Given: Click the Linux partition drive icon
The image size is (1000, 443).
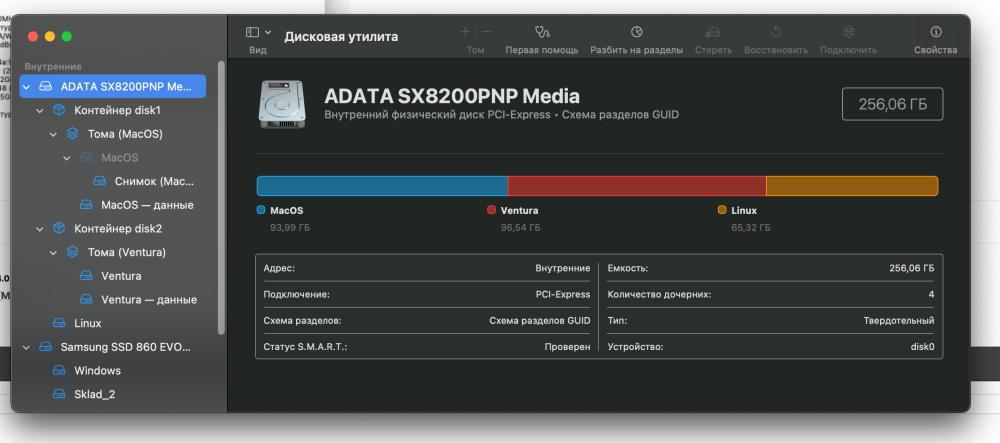Looking at the screenshot, I should pyautogui.click(x=59, y=323).
